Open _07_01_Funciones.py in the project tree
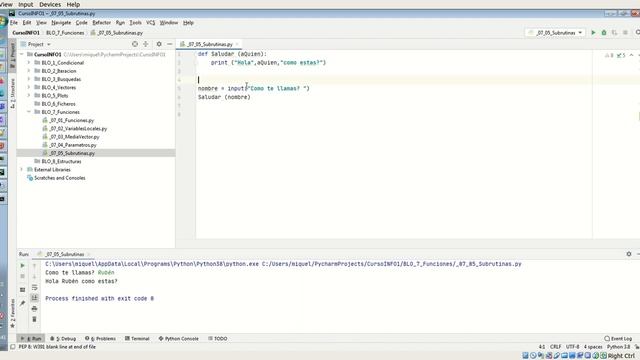The image size is (640, 360). pos(71,120)
